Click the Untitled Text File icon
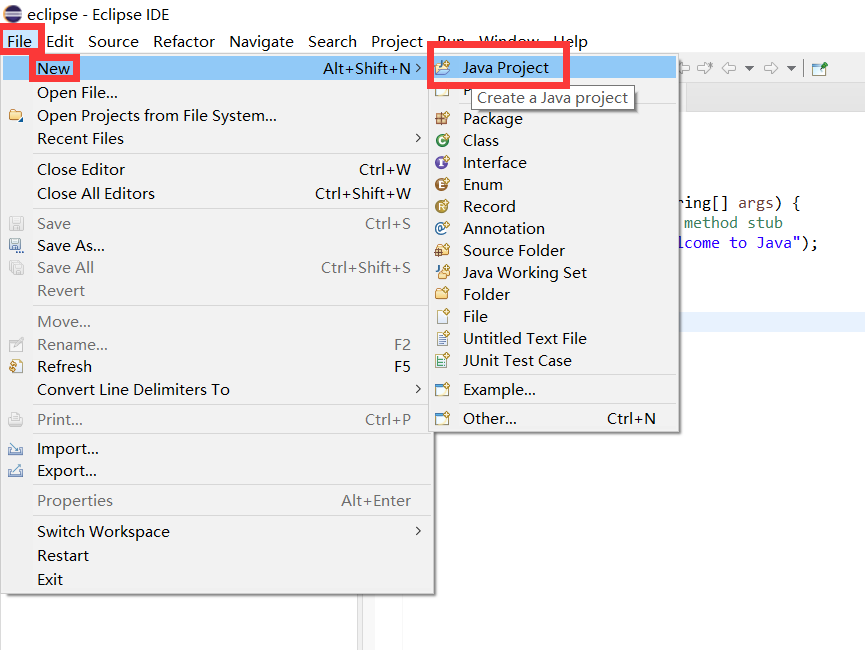865x650 pixels. tap(442, 338)
